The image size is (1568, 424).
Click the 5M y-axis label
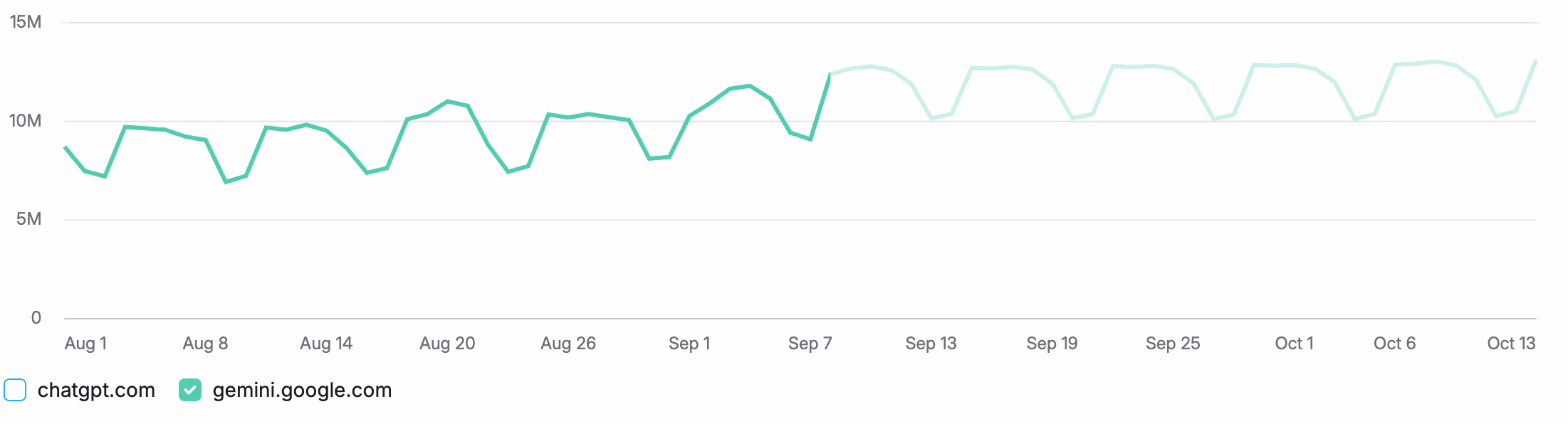point(28,219)
